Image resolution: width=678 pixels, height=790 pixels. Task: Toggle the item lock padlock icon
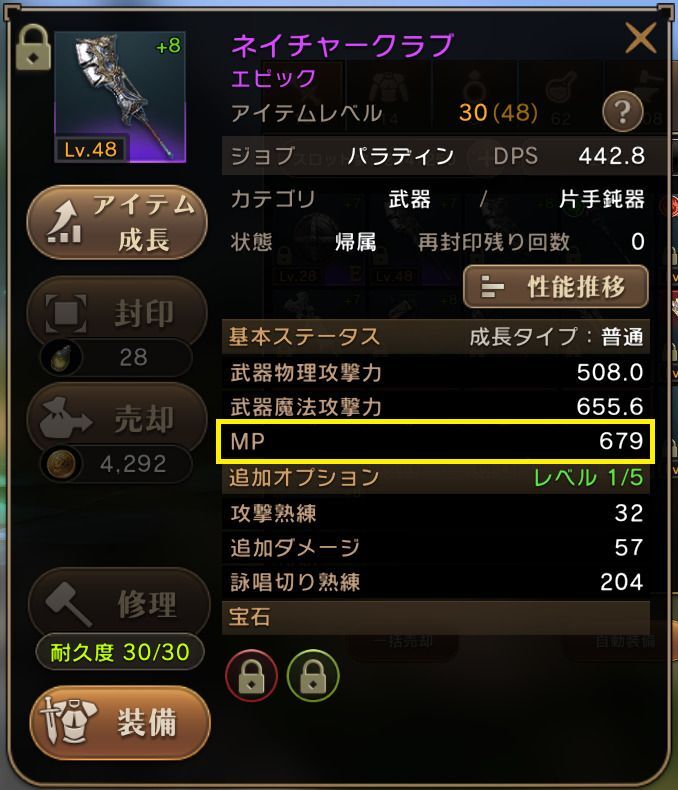tap(33, 48)
